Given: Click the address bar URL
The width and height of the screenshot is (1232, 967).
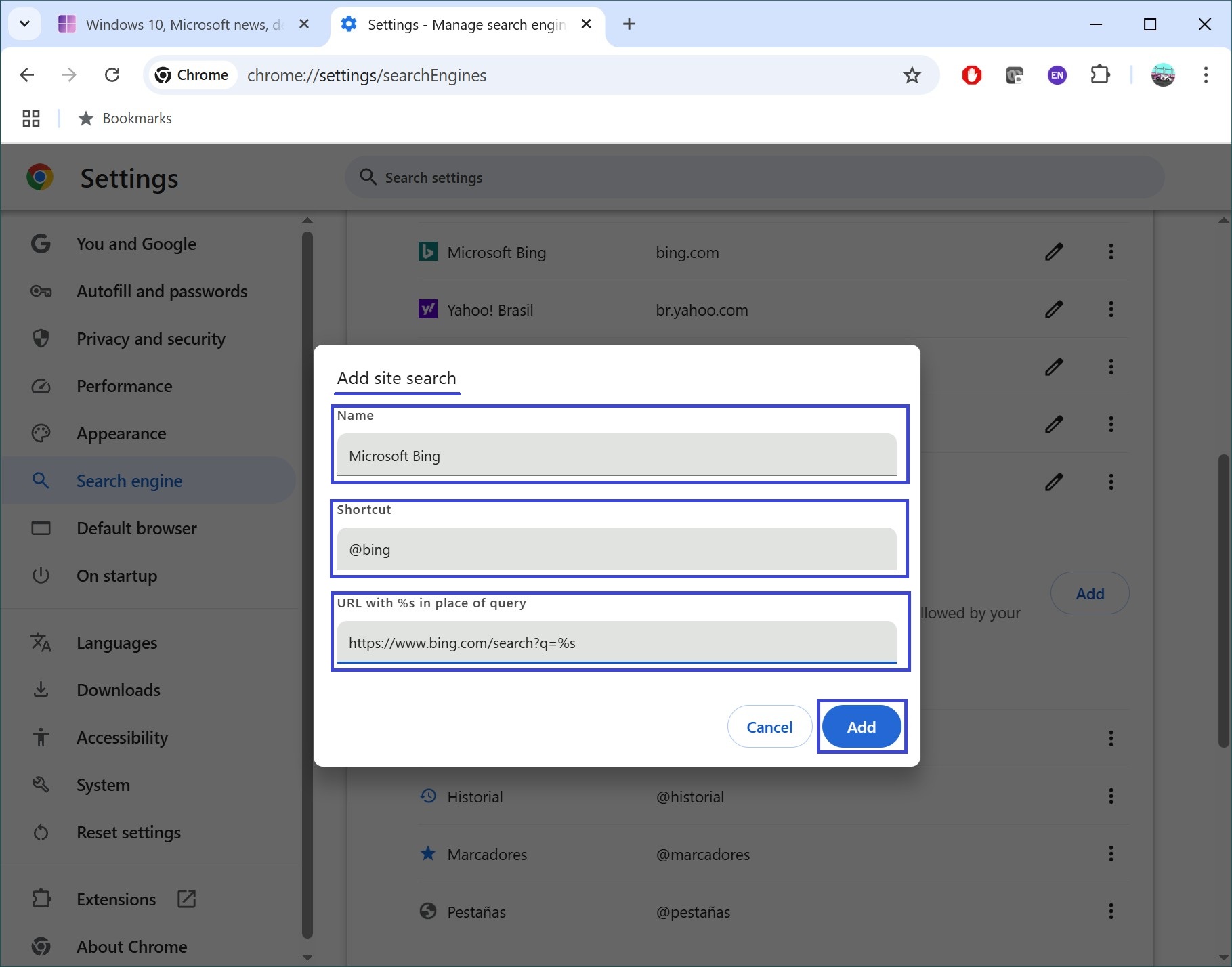Looking at the screenshot, I should [x=366, y=75].
